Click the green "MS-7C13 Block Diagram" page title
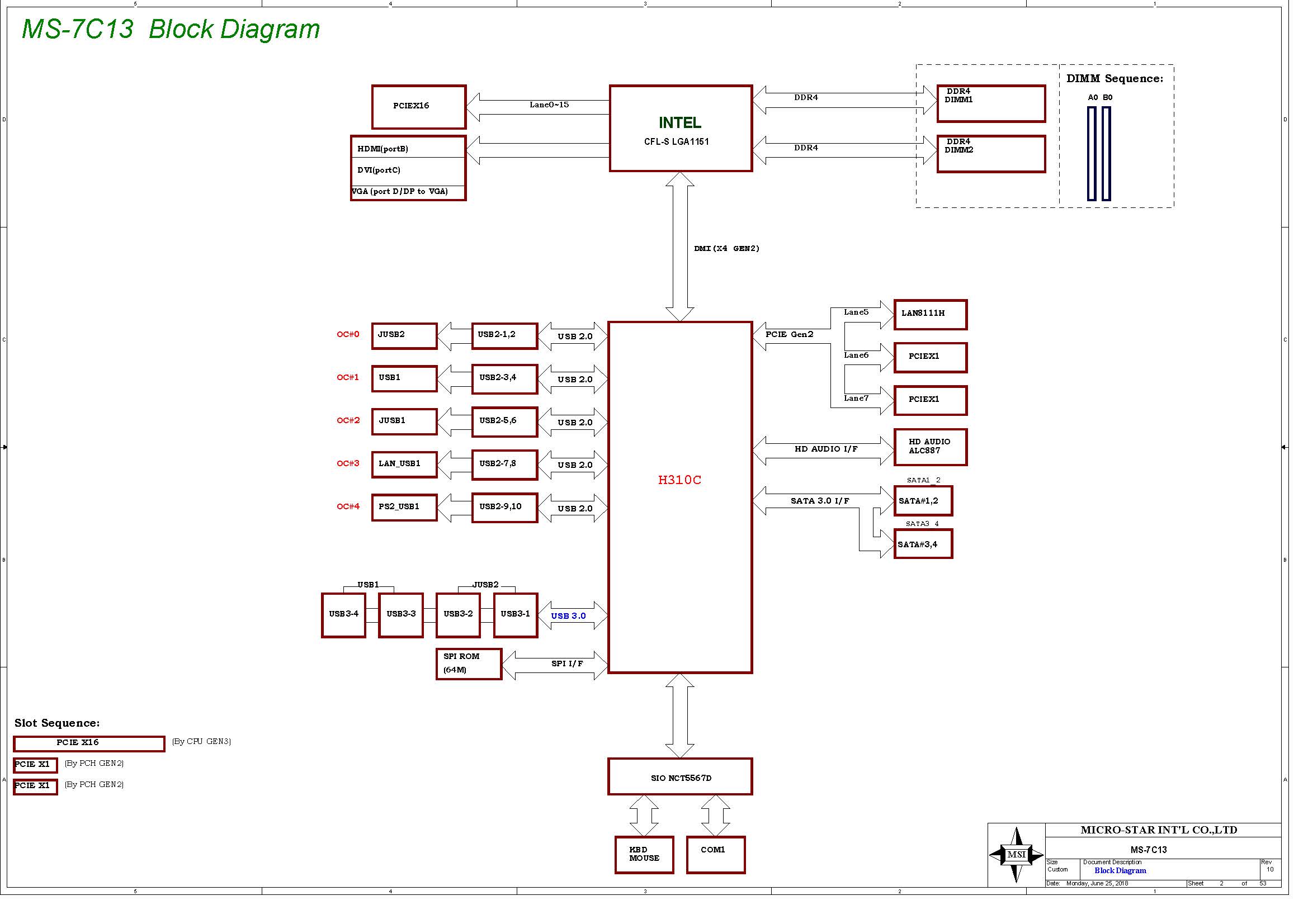This screenshot has height=924, width=1308. (171, 29)
